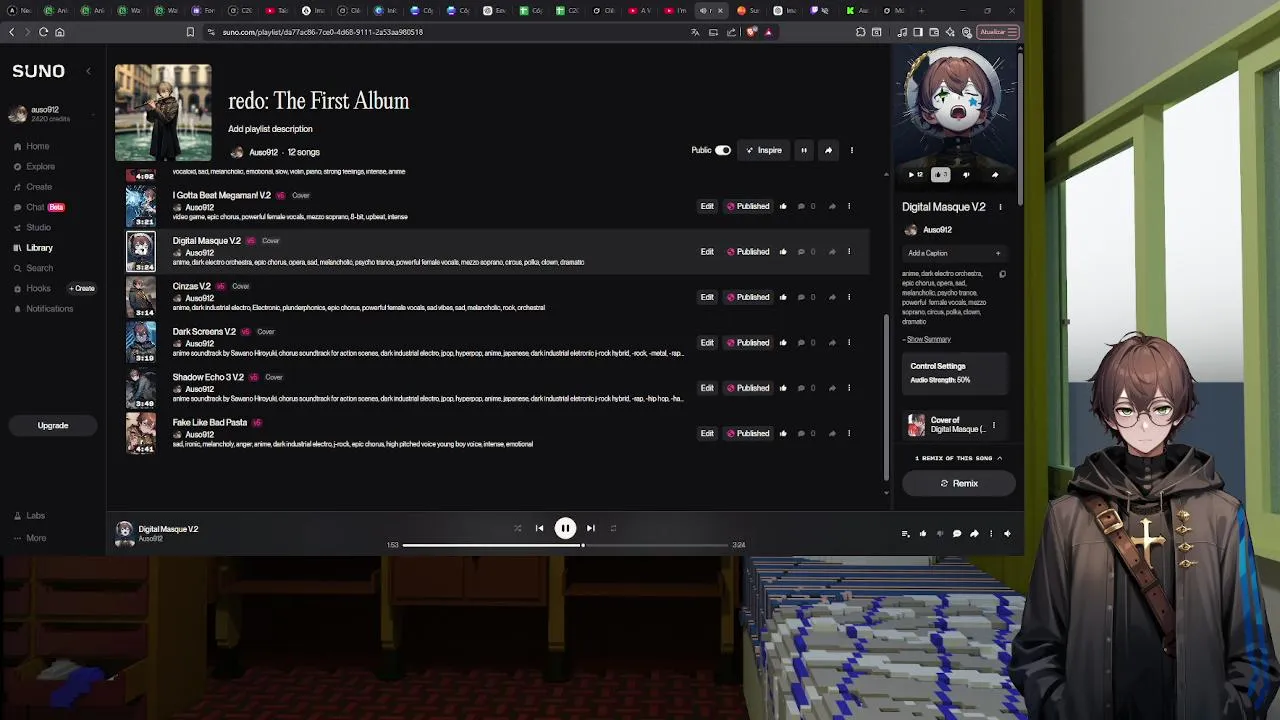Skip to the next track
This screenshot has height=720, width=1280.
pyautogui.click(x=591, y=528)
